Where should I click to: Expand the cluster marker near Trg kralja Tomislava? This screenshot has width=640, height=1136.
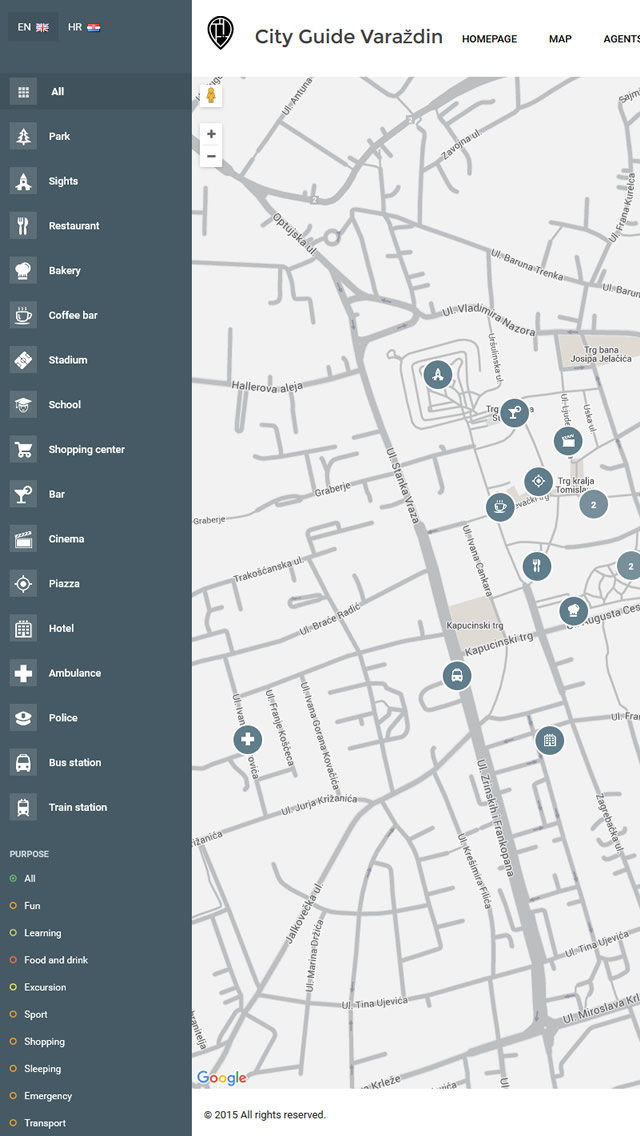[593, 504]
